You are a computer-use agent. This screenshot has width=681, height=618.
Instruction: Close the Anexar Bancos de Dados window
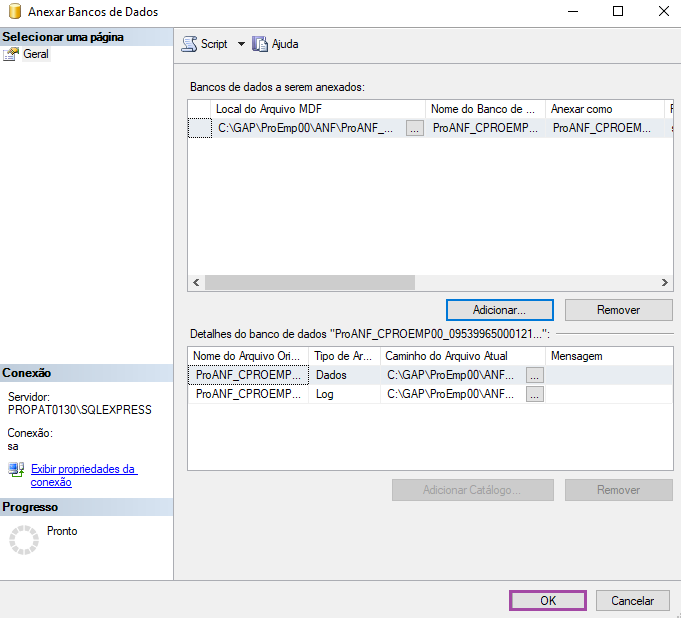coord(664,11)
